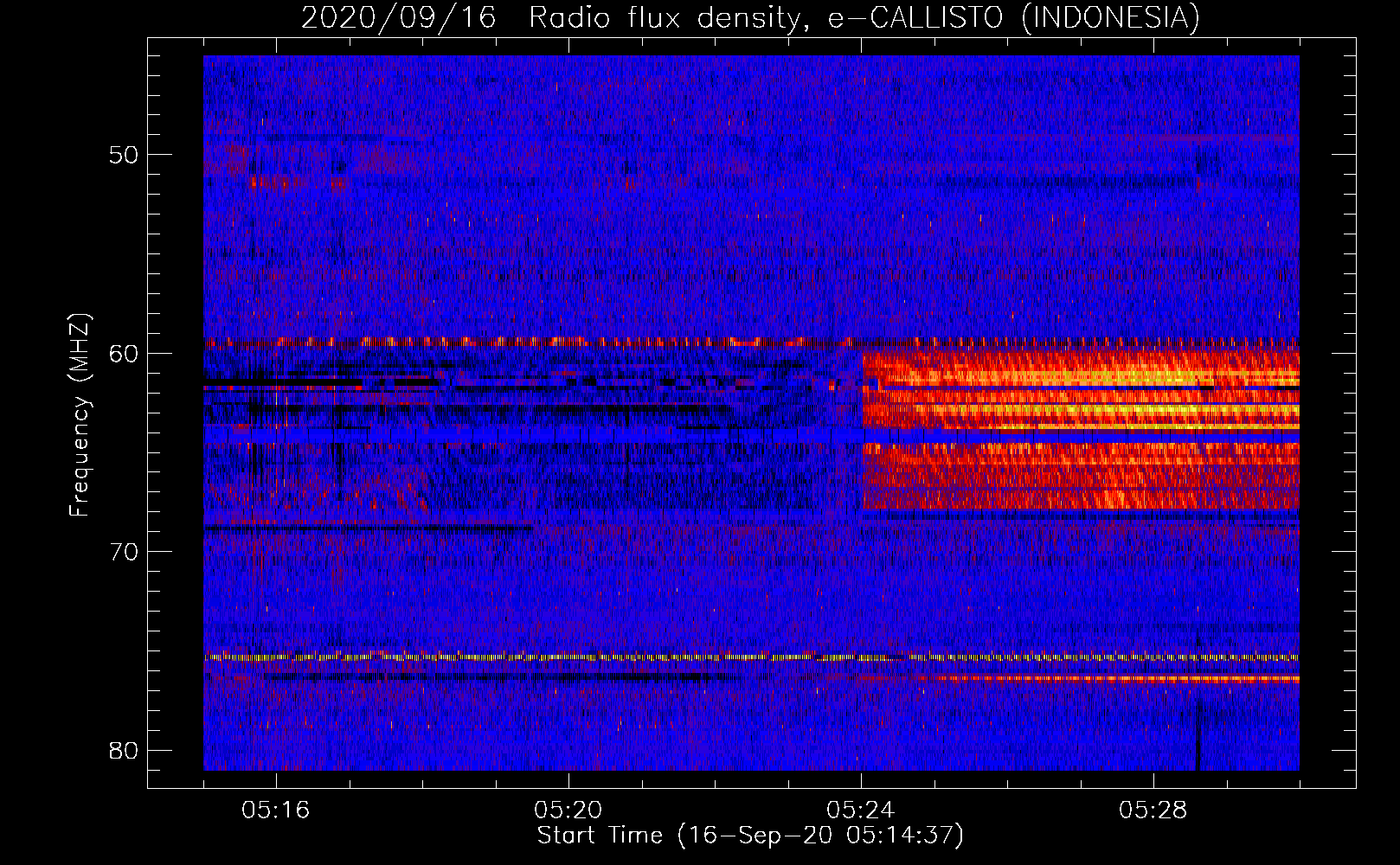Click the 60 frequency tick label
Image resolution: width=1400 pixels, height=865 pixels.
[x=124, y=353]
